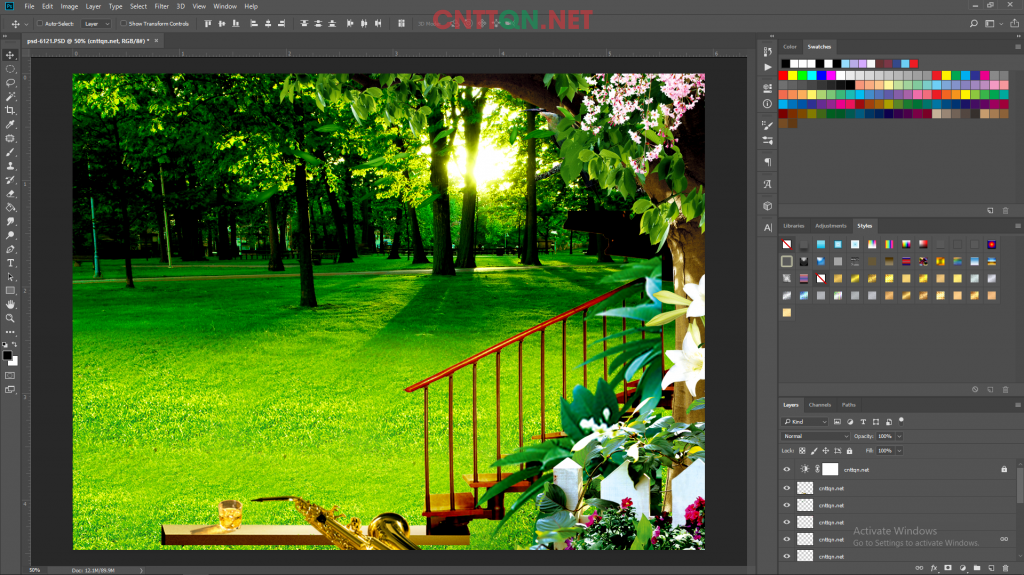
Task: Toggle Lock Transparent Pixels in the Layers panel
Action: [802, 451]
